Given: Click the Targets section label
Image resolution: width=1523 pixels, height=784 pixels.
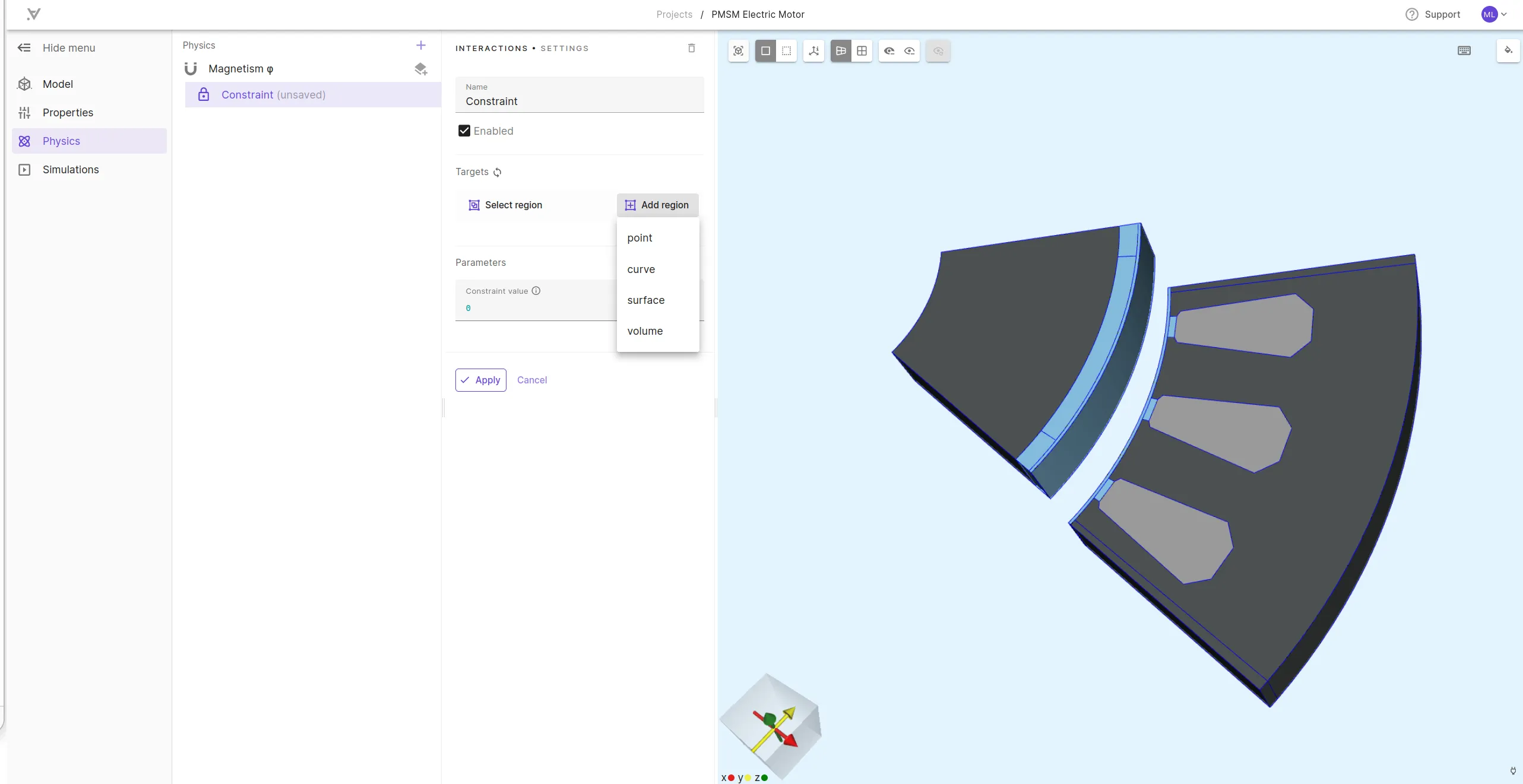Looking at the screenshot, I should pos(472,172).
